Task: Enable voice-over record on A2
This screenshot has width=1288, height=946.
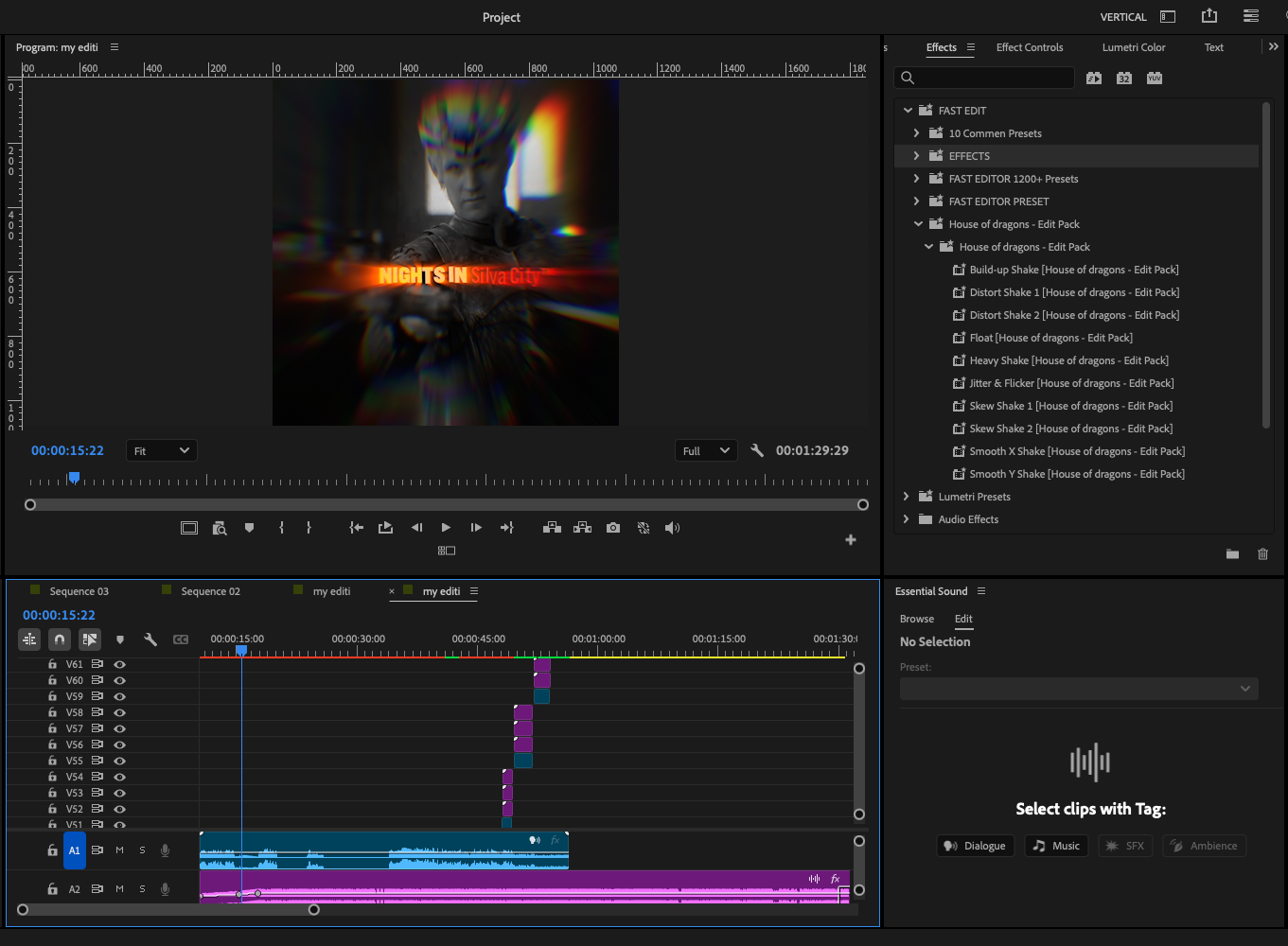Action: (x=165, y=889)
